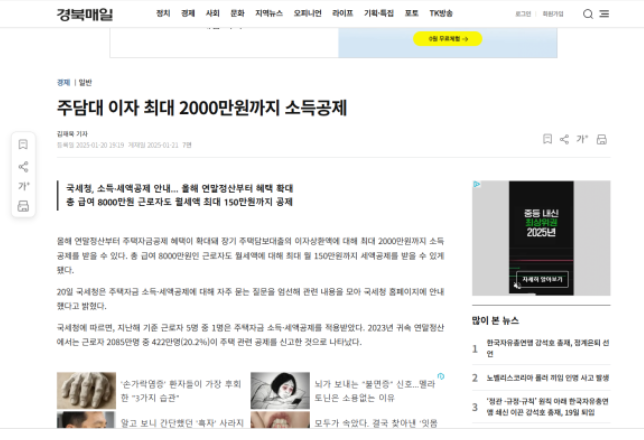644x440 pixels.
Task: Click 경제 breadcrumb category link
Action: pyautogui.click(x=63, y=83)
